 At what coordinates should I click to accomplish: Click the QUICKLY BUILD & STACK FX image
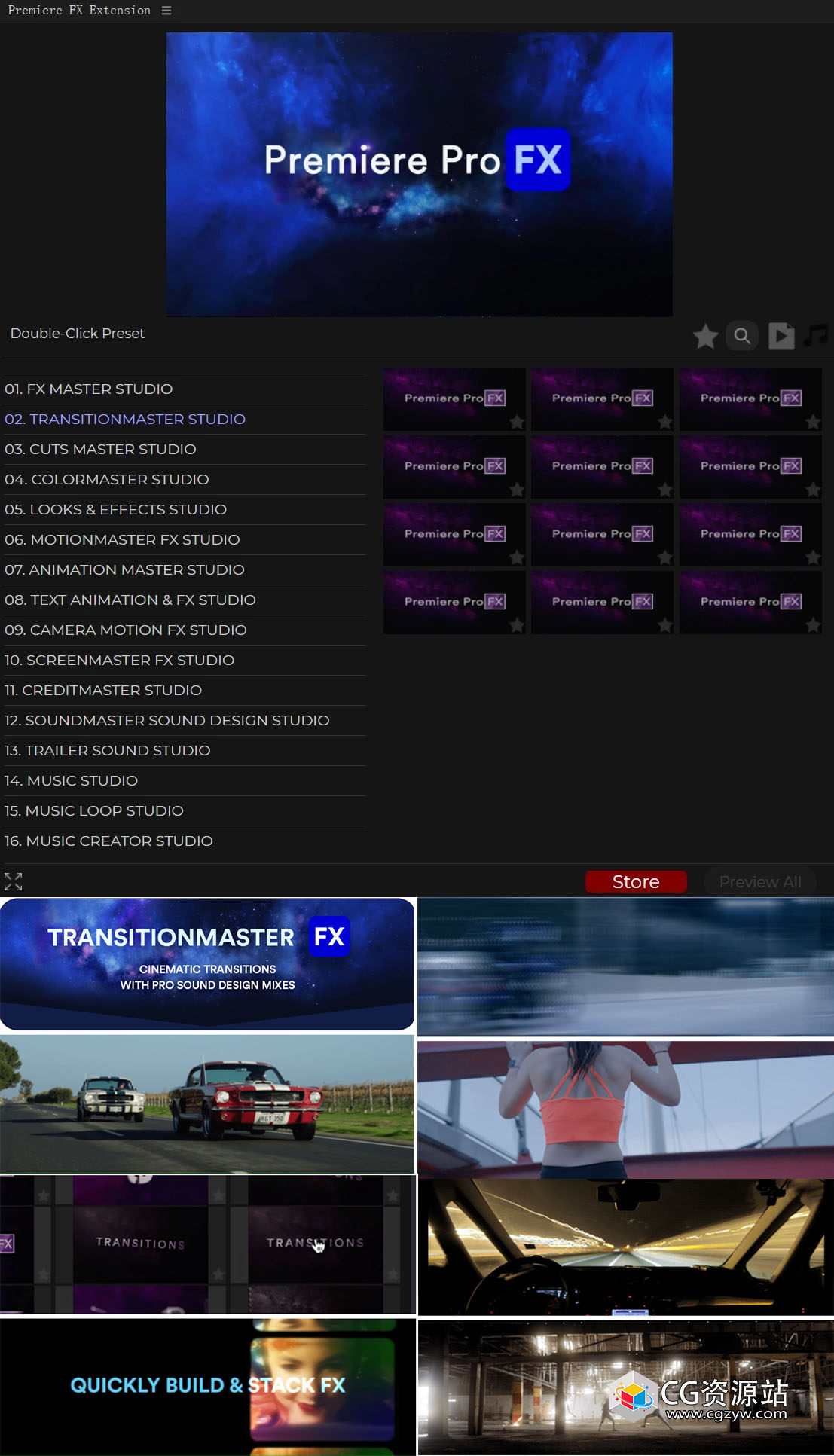click(x=207, y=1386)
